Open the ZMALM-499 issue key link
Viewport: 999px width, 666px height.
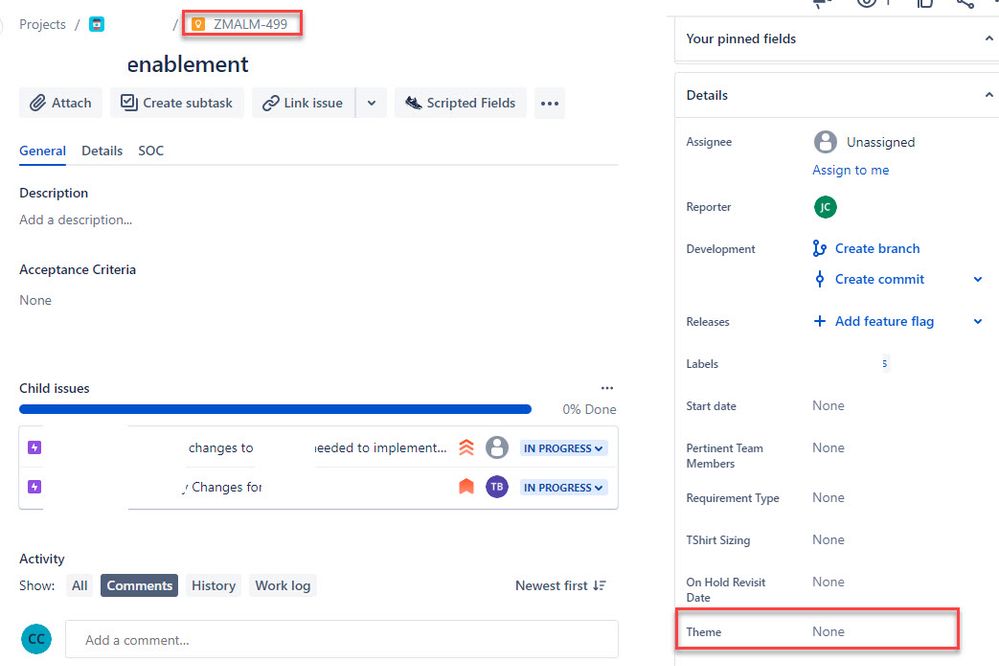250,24
